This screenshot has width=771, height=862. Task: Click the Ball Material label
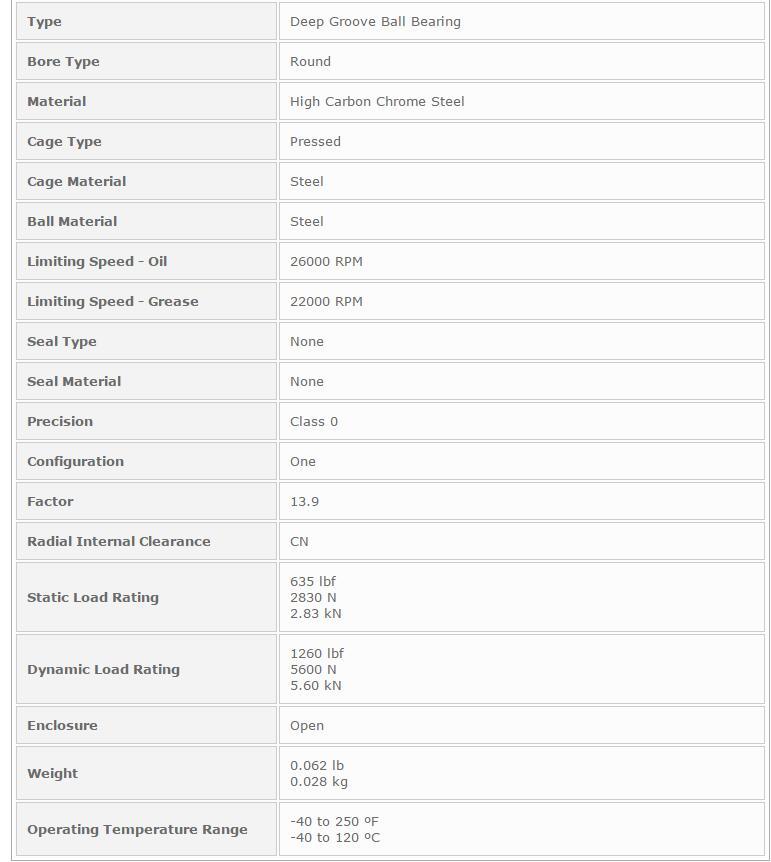[72, 221]
